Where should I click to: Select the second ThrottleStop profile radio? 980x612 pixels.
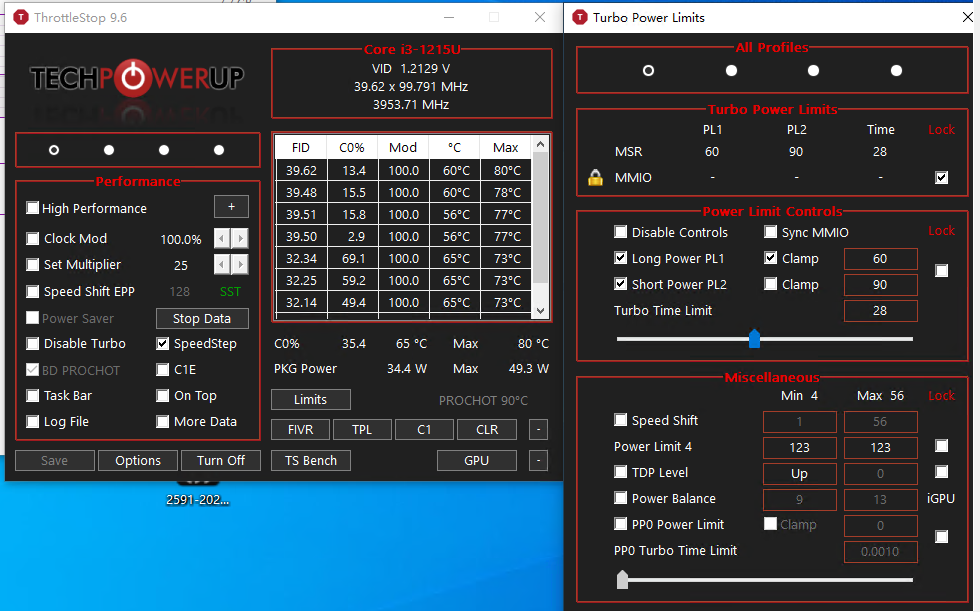pyautogui.click(x=109, y=150)
